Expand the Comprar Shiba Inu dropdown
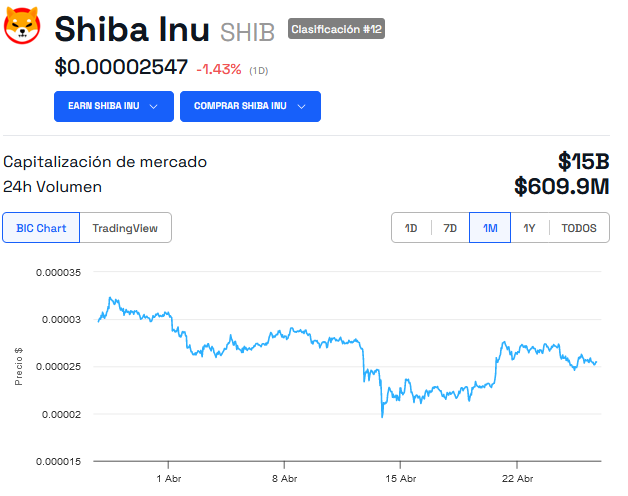628x496 pixels. [x=250, y=106]
